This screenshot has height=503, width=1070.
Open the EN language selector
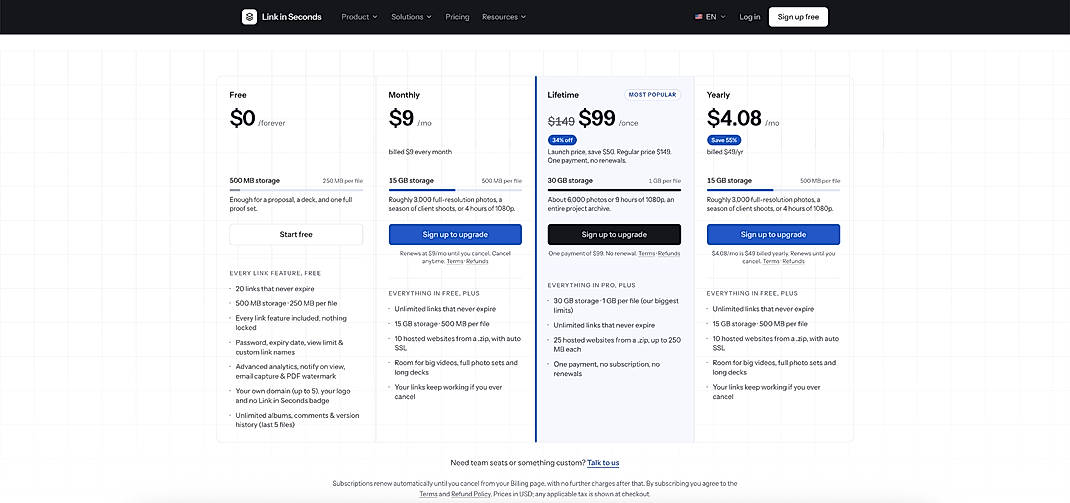710,17
